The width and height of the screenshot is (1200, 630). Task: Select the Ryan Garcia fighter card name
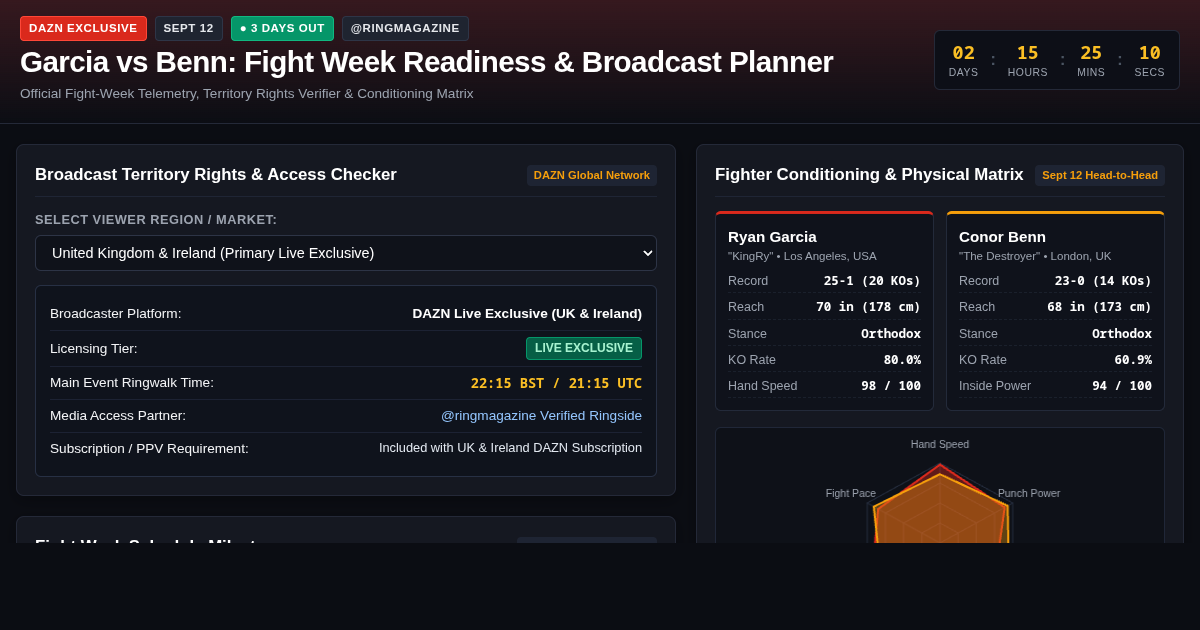tap(772, 237)
